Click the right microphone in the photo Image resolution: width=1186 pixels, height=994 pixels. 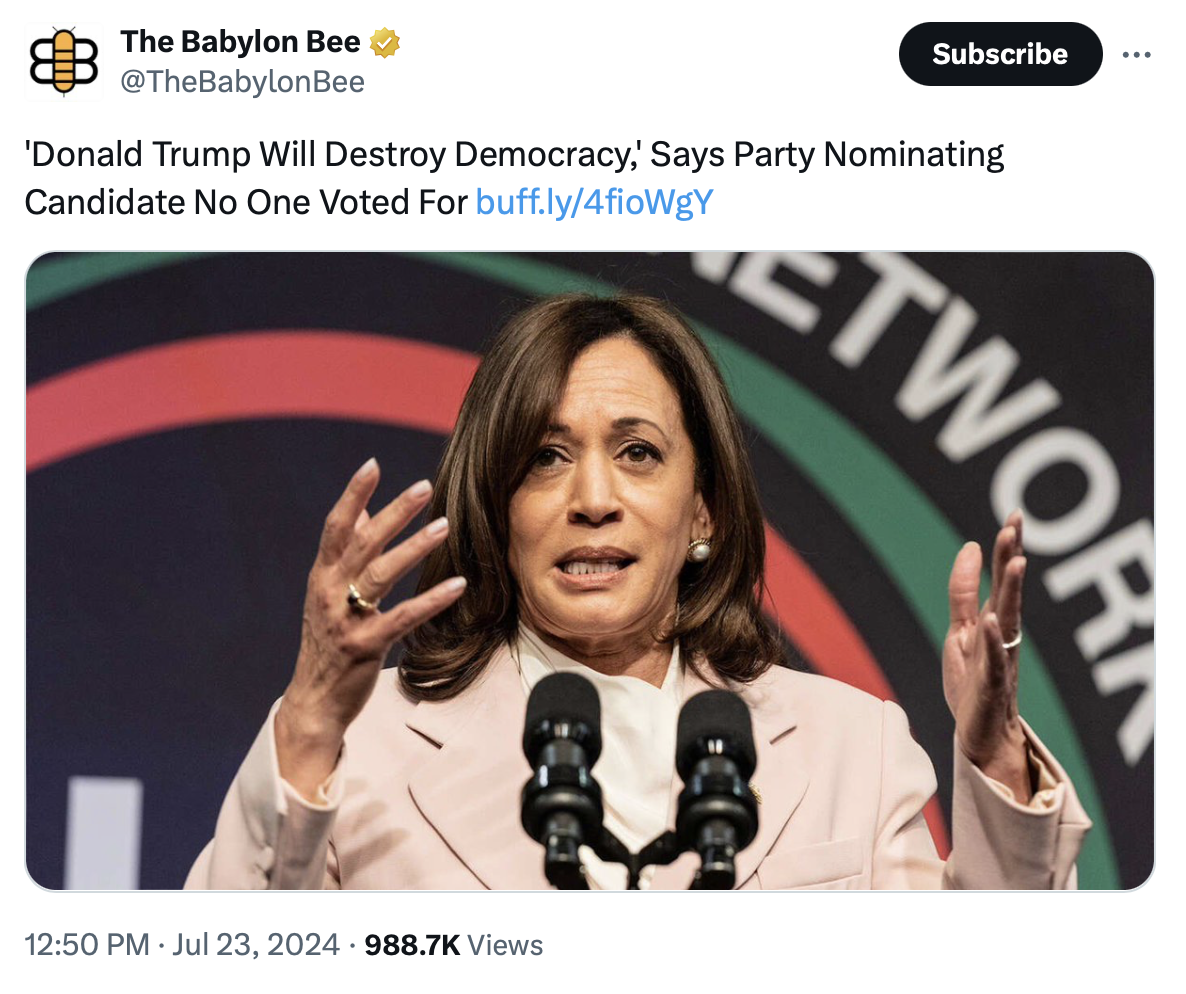(x=715, y=770)
